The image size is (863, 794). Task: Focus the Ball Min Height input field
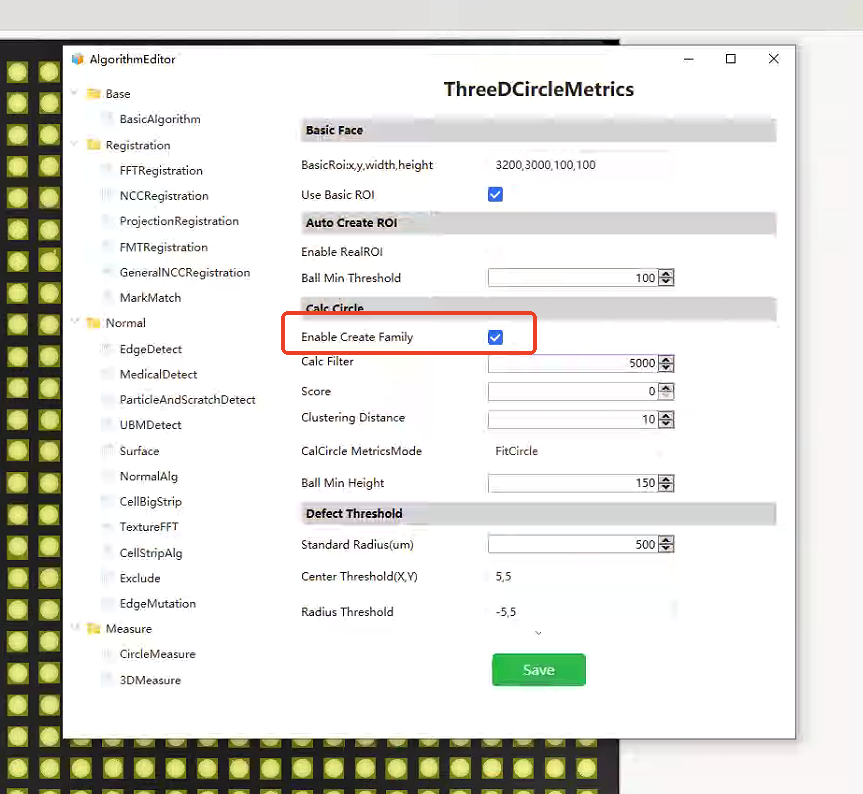click(573, 483)
